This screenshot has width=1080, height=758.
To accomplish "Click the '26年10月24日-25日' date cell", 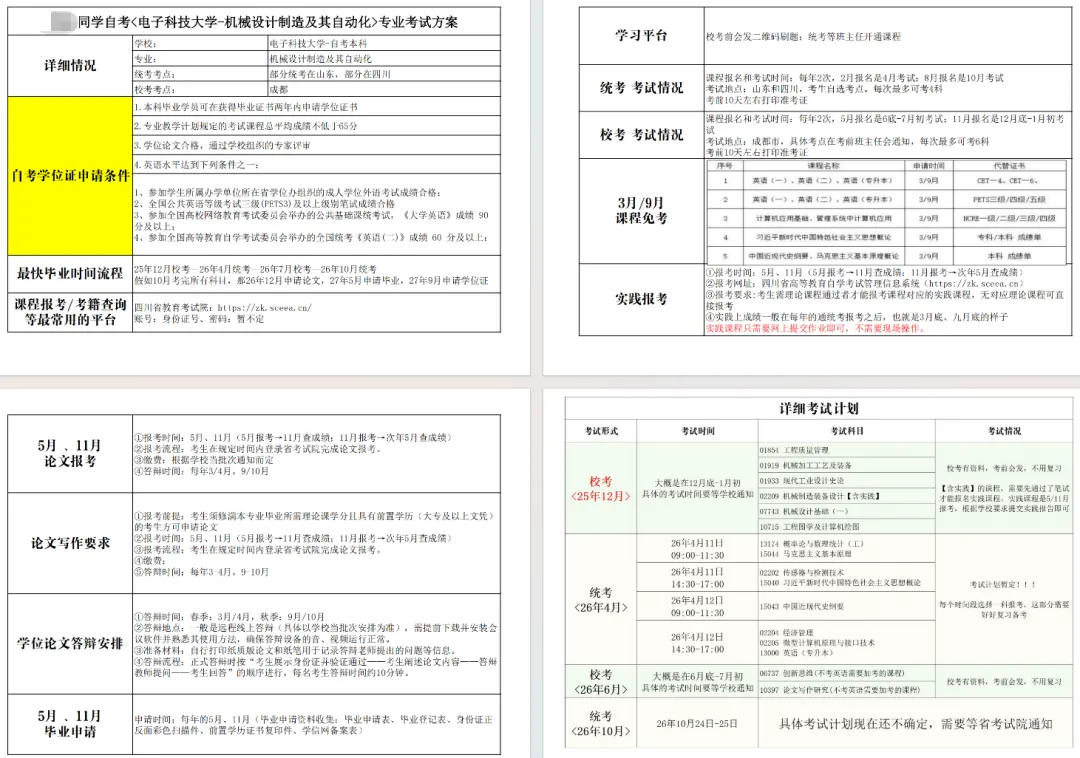I will (697, 724).
